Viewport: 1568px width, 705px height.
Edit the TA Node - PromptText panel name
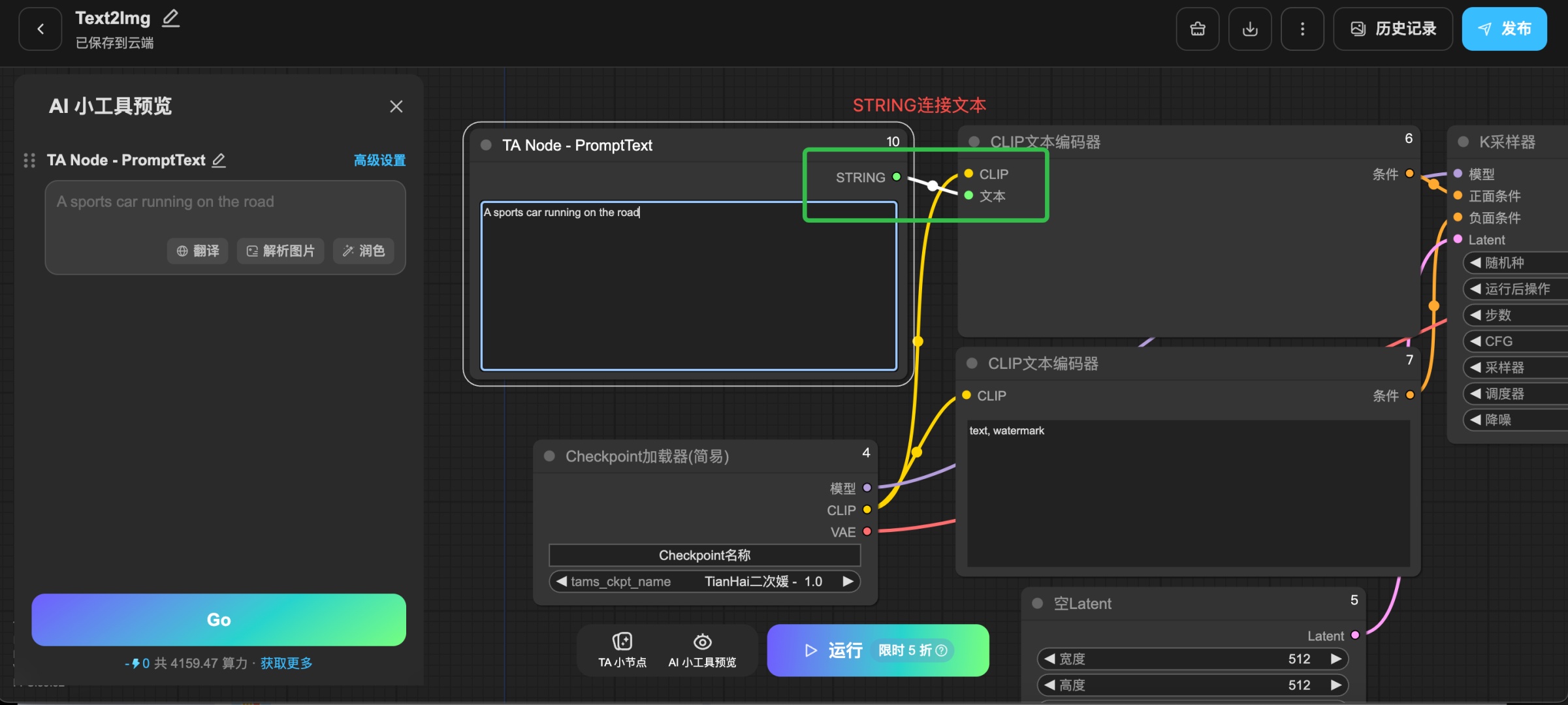(x=219, y=160)
